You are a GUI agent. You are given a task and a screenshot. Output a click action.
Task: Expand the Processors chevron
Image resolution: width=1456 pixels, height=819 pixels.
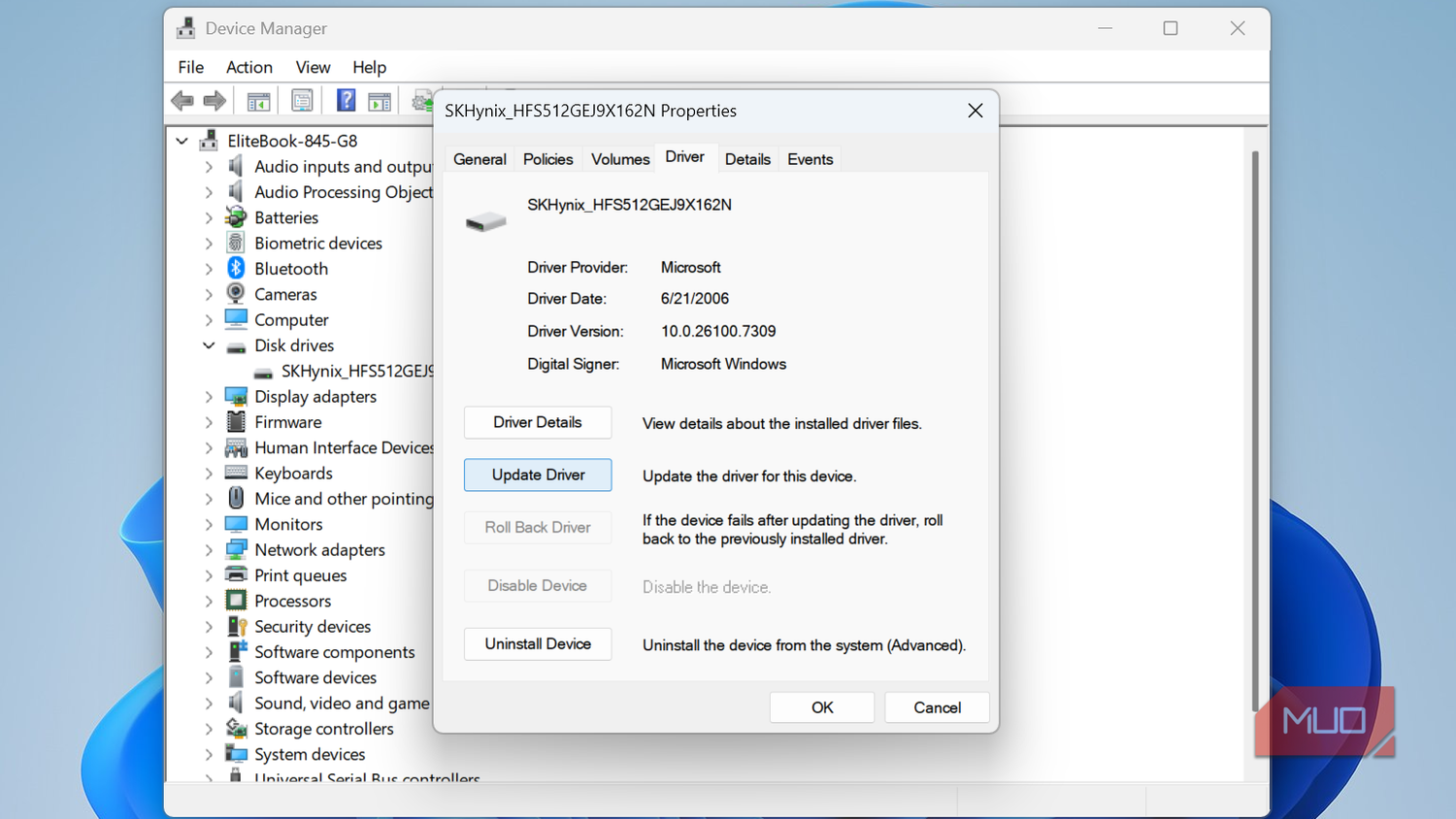[209, 601]
